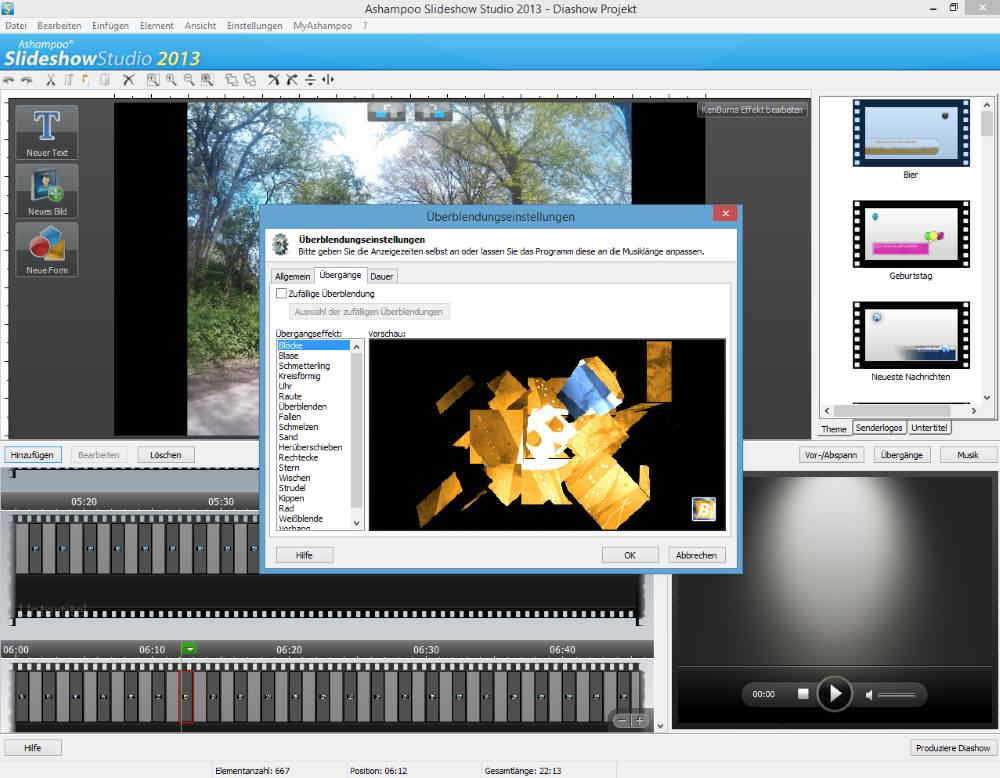Click the undo arrow in toolbar
1000x778 pixels.
coord(9,80)
